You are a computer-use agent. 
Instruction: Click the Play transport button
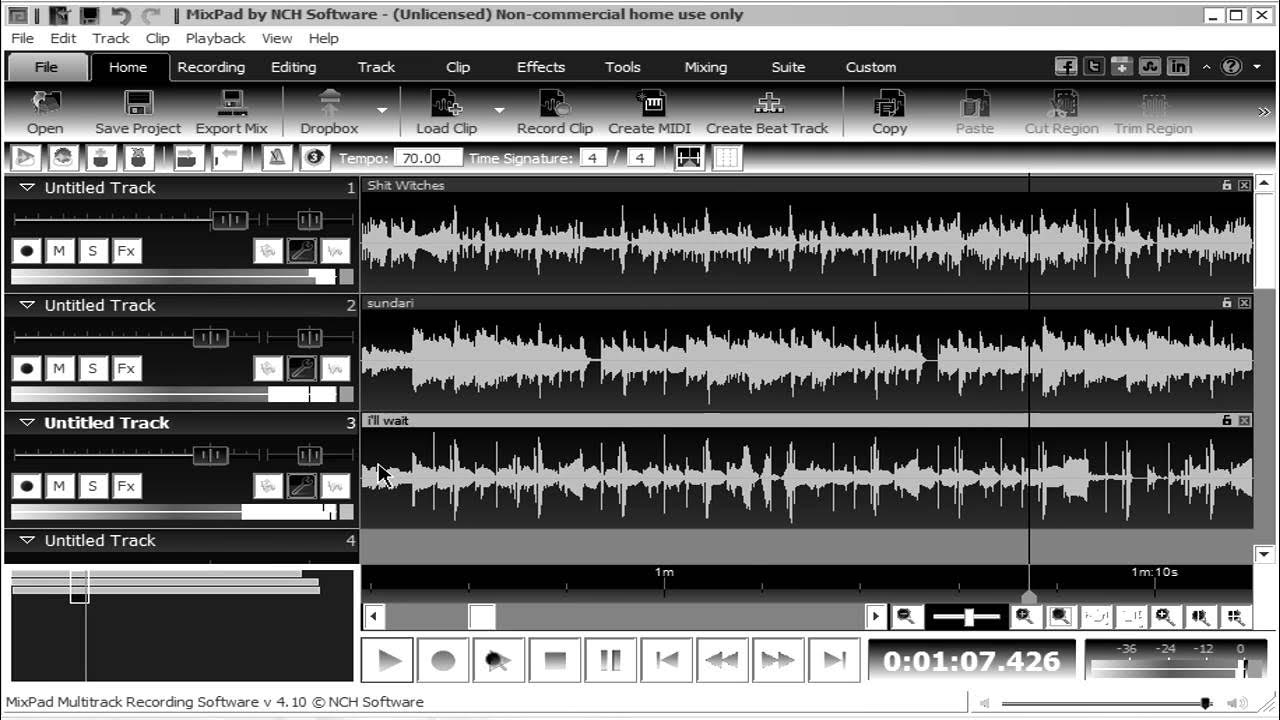(389, 660)
